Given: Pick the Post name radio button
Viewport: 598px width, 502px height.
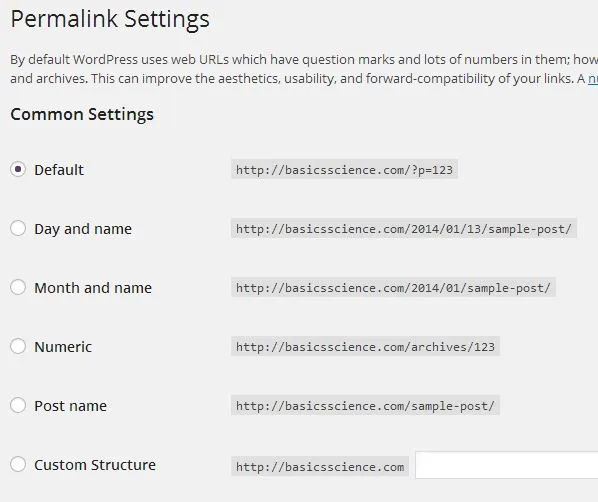Looking at the screenshot, I should (18, 405).
